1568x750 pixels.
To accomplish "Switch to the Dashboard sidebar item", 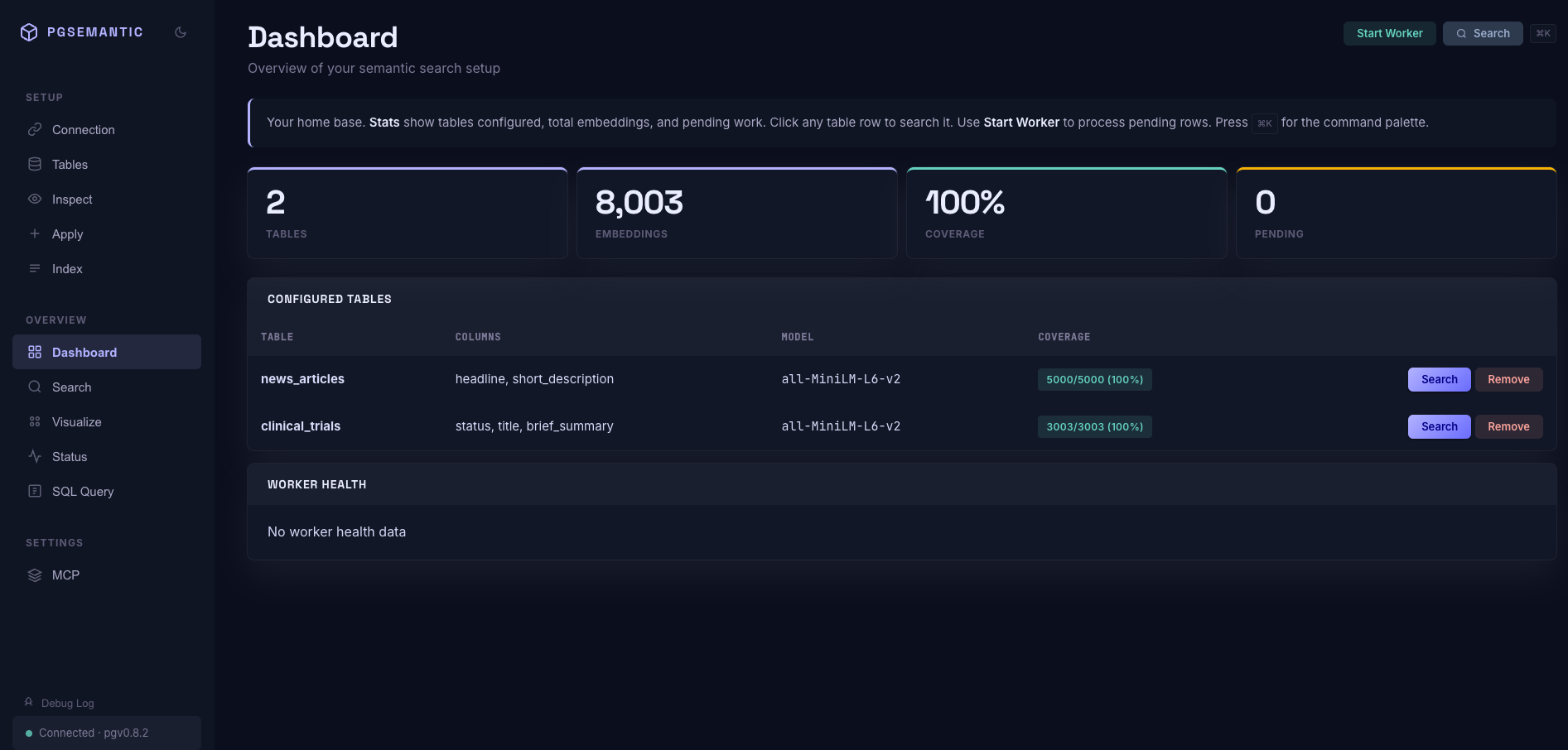I will pos(84,352).
